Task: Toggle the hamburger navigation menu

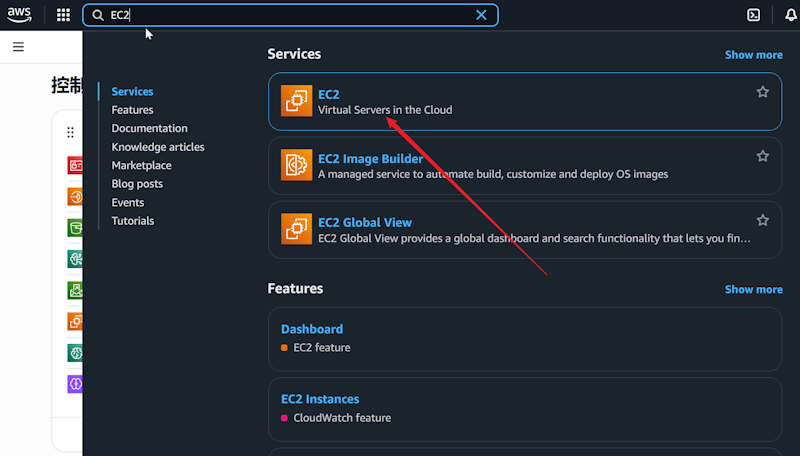Action: tap(18, 47)
